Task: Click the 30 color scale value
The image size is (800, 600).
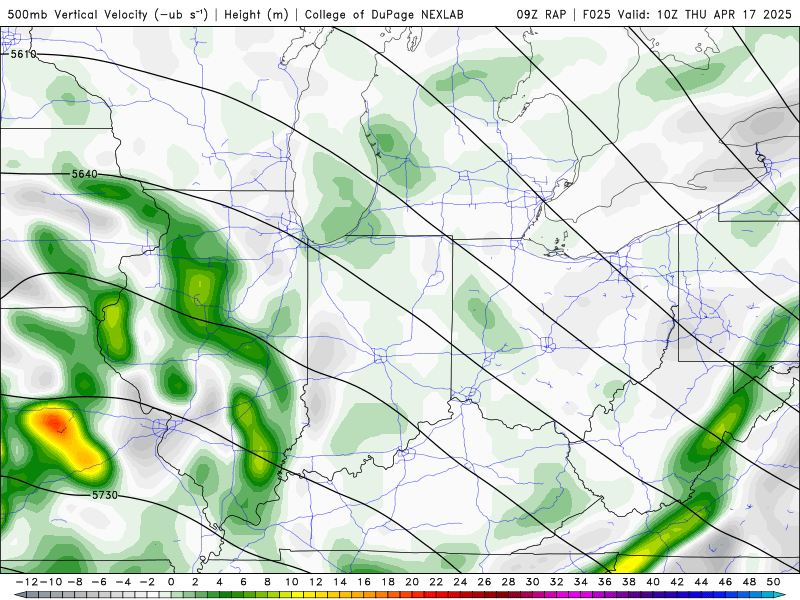Action: pyautogui.click(x=532, y=582)
